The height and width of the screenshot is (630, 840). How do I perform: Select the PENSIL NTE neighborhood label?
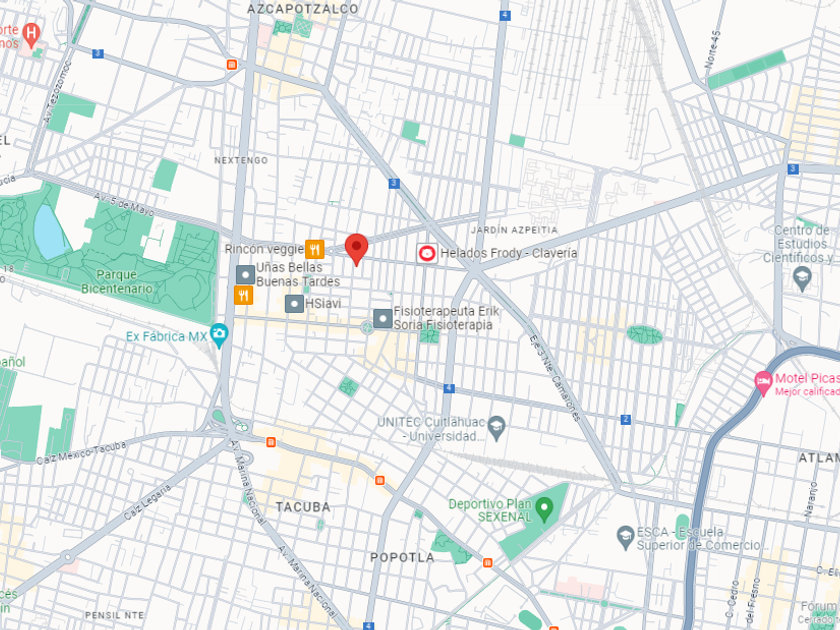tap(115, 616)
